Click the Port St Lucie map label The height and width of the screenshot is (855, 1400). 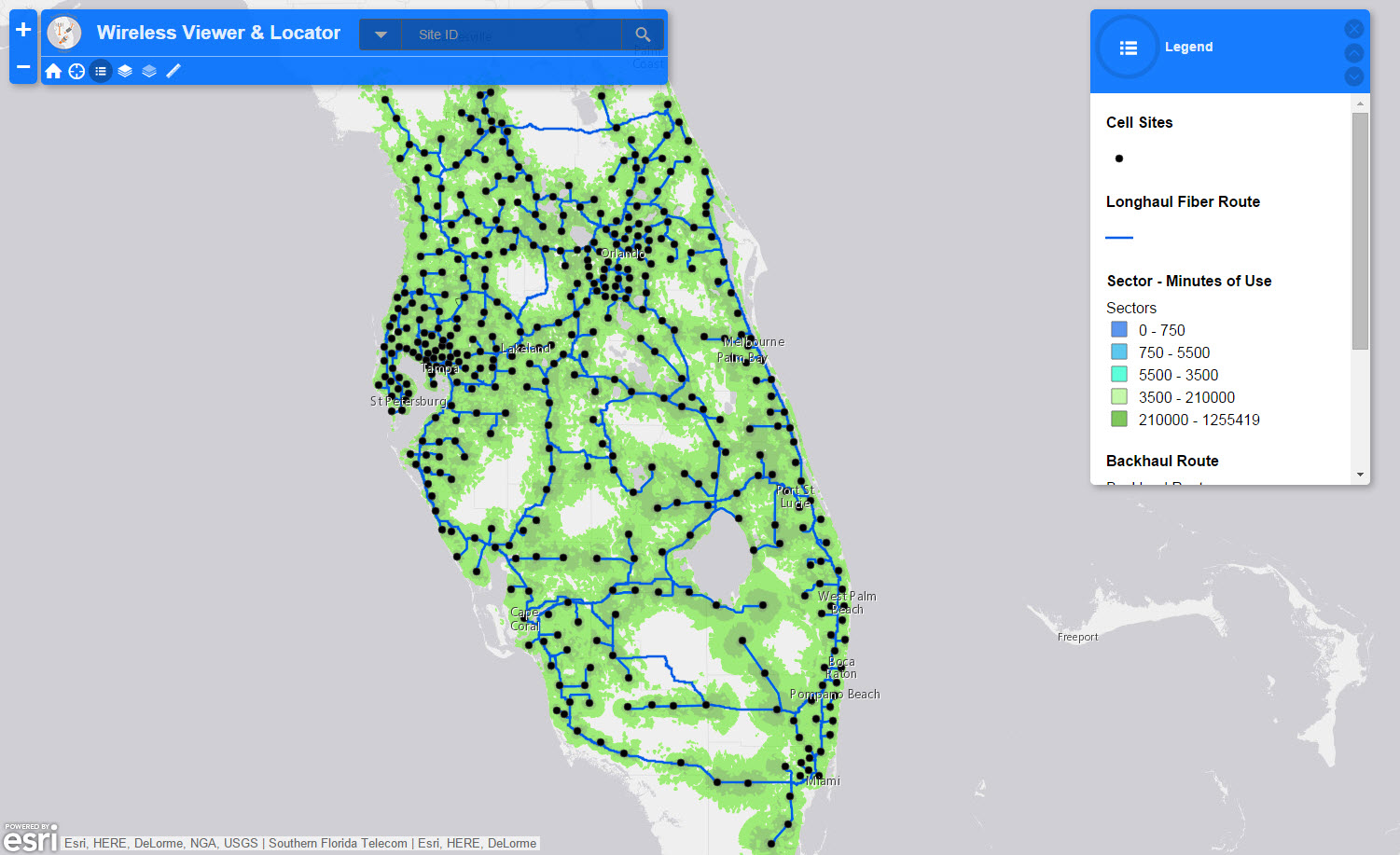pos(796,497)
